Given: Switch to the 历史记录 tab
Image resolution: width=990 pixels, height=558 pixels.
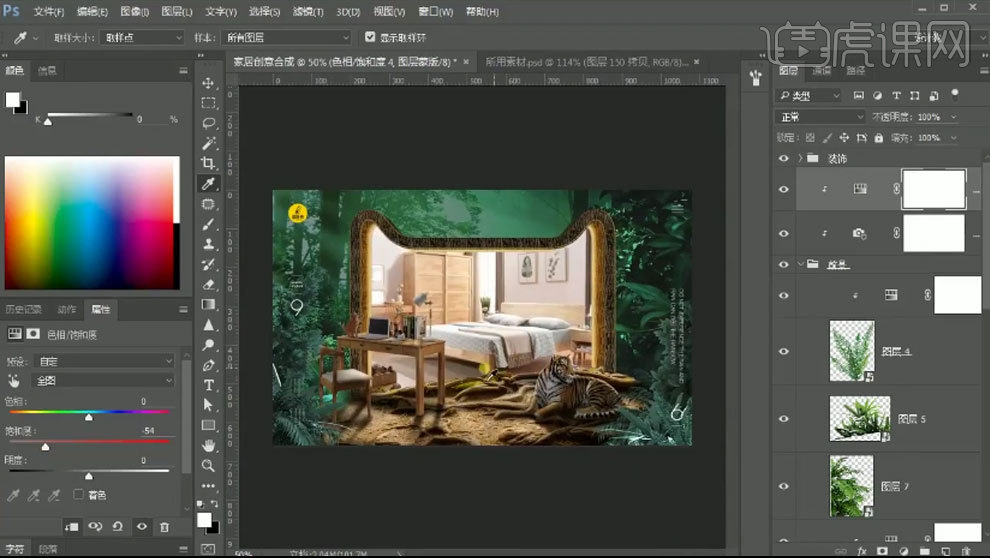Looking at the screenshot, I should tap(23, 309).
